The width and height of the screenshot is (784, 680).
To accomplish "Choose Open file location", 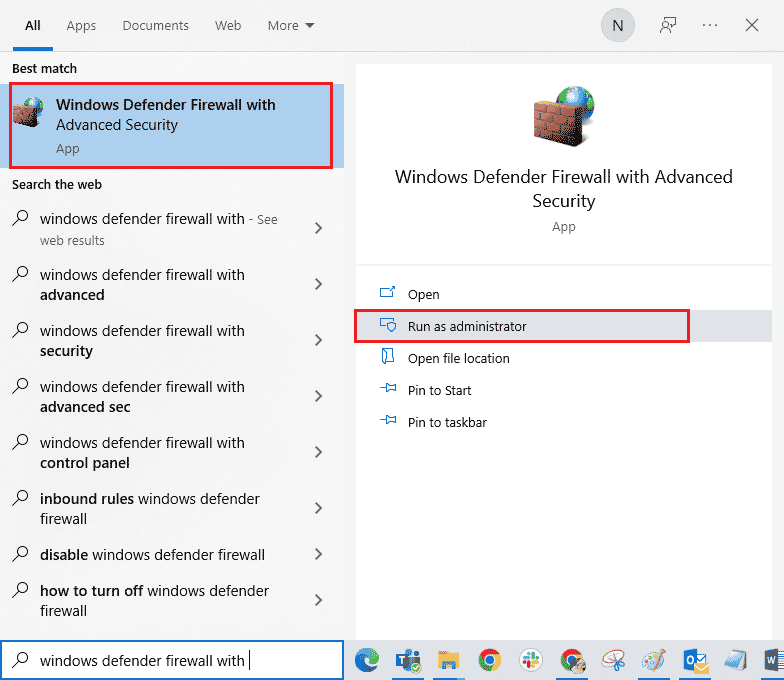I will coord(564,358).
